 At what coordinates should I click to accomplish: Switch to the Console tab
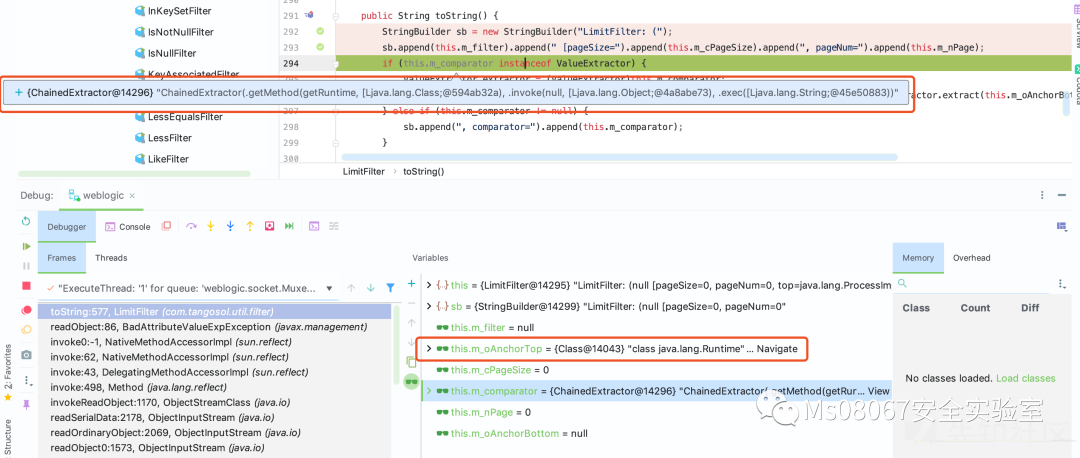pos(127,227)
